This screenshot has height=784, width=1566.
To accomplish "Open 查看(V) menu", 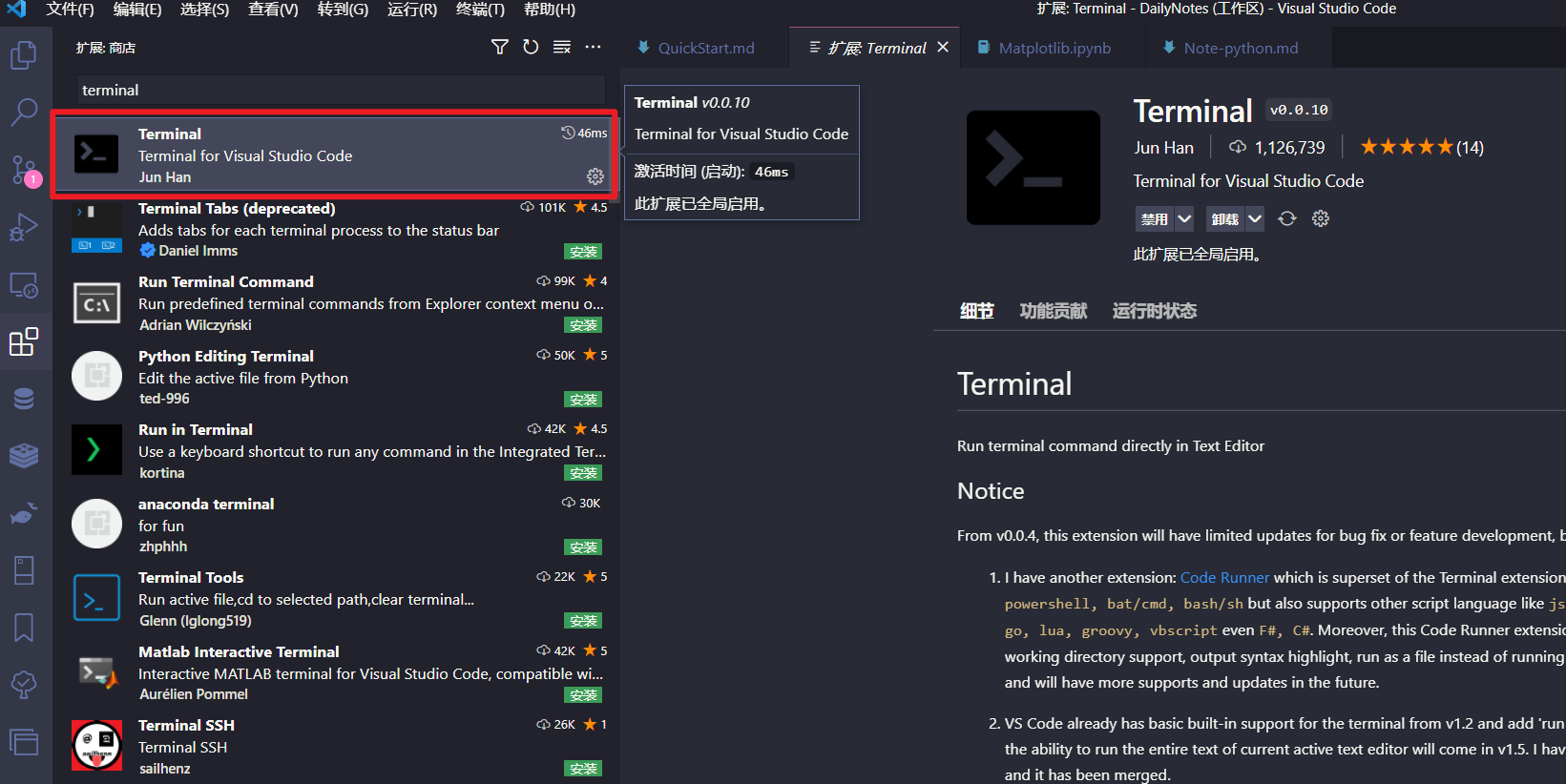I will (x=273, y=10).
